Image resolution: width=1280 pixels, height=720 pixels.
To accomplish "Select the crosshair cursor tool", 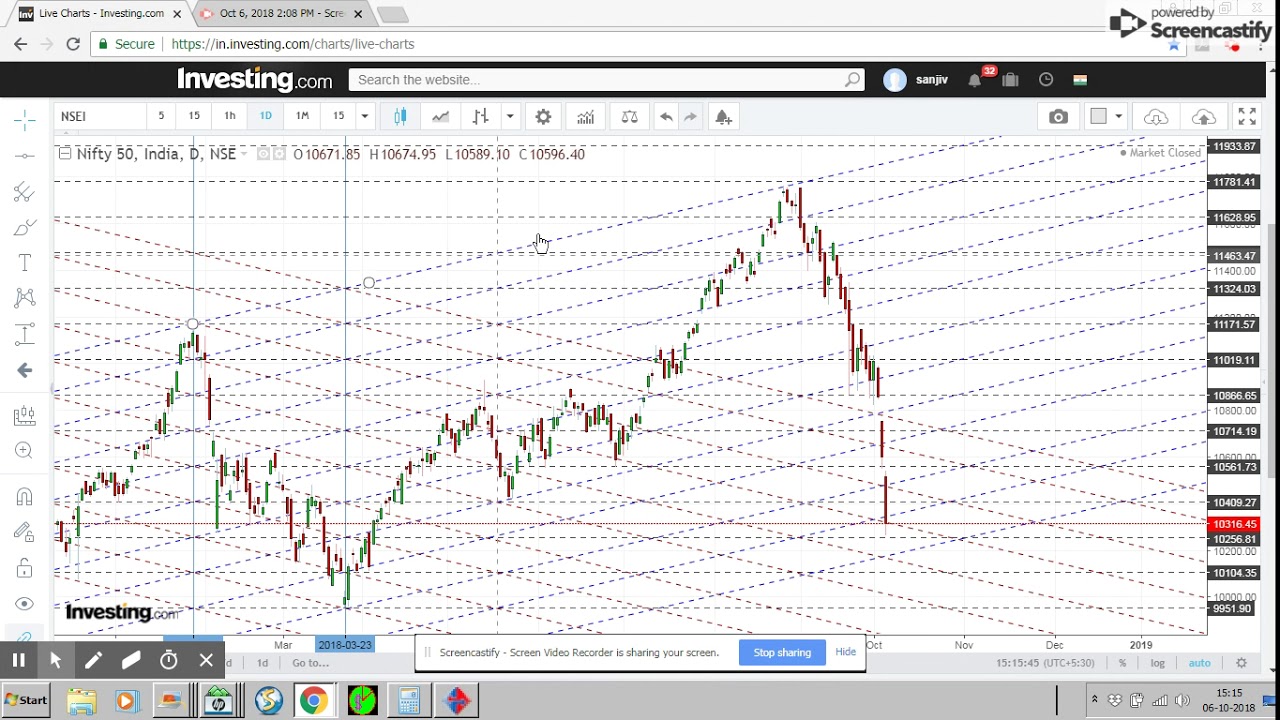I will (25, 121).
